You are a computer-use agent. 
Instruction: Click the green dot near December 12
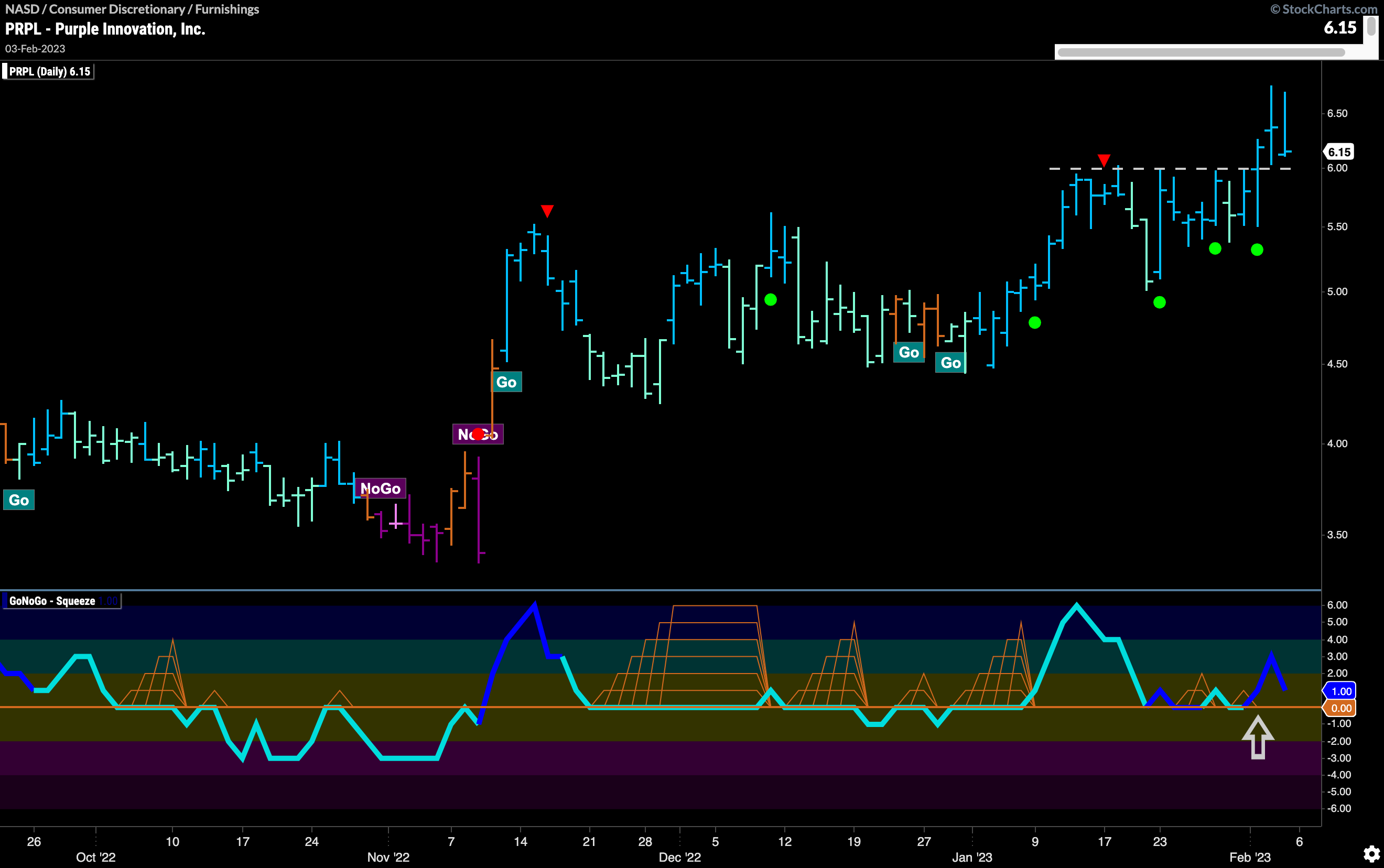point(770,300)
